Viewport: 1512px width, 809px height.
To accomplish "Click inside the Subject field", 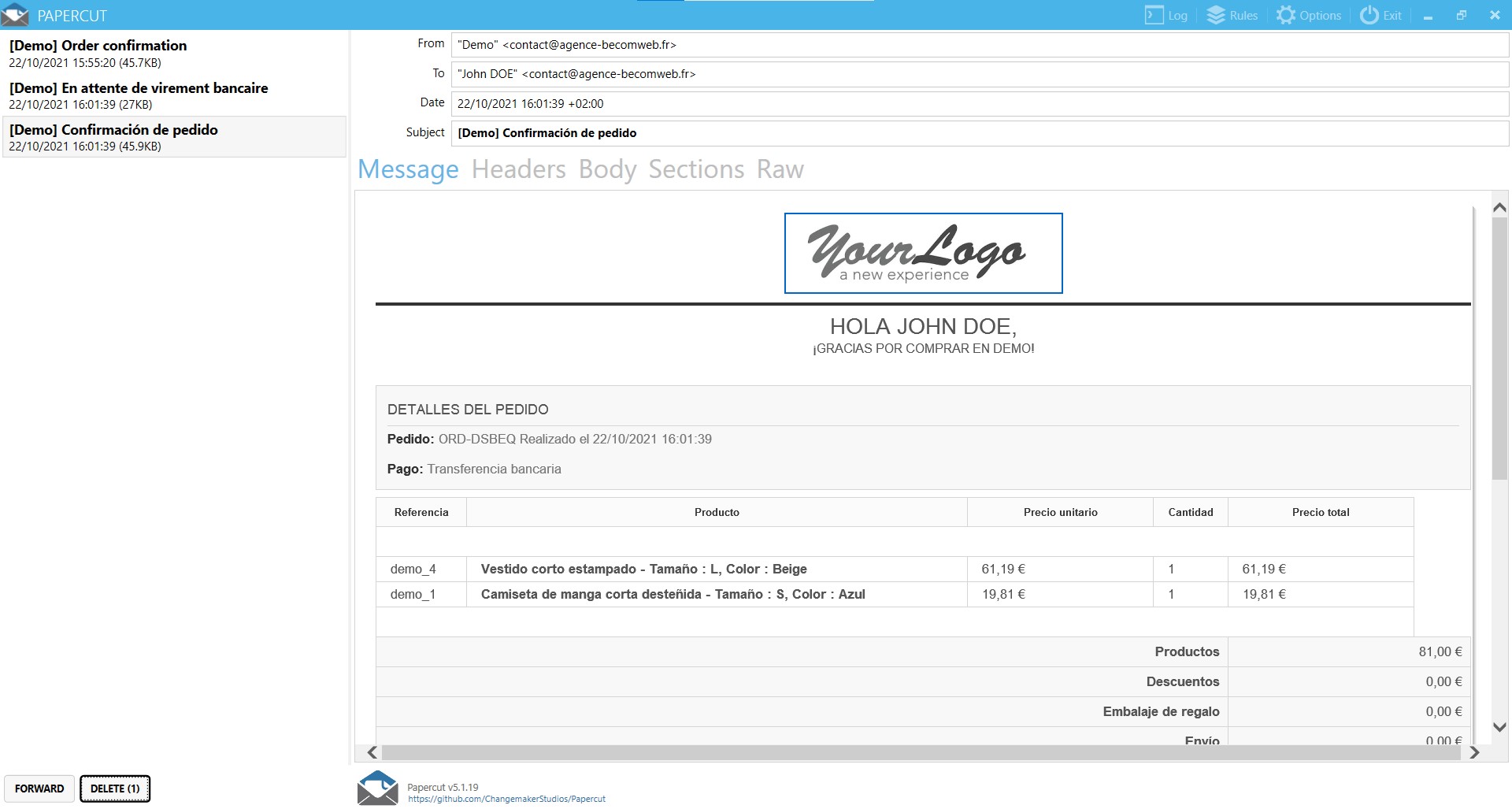I will [709, 133].
